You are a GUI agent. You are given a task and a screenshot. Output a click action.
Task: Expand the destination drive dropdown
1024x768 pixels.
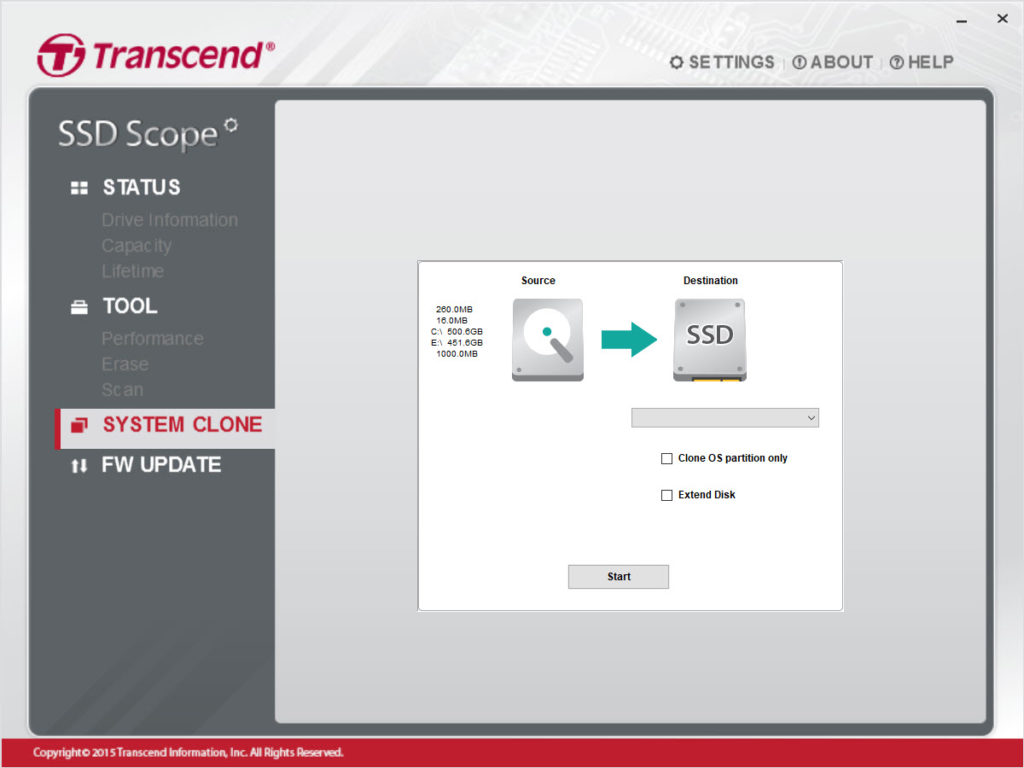click(725, 418)
